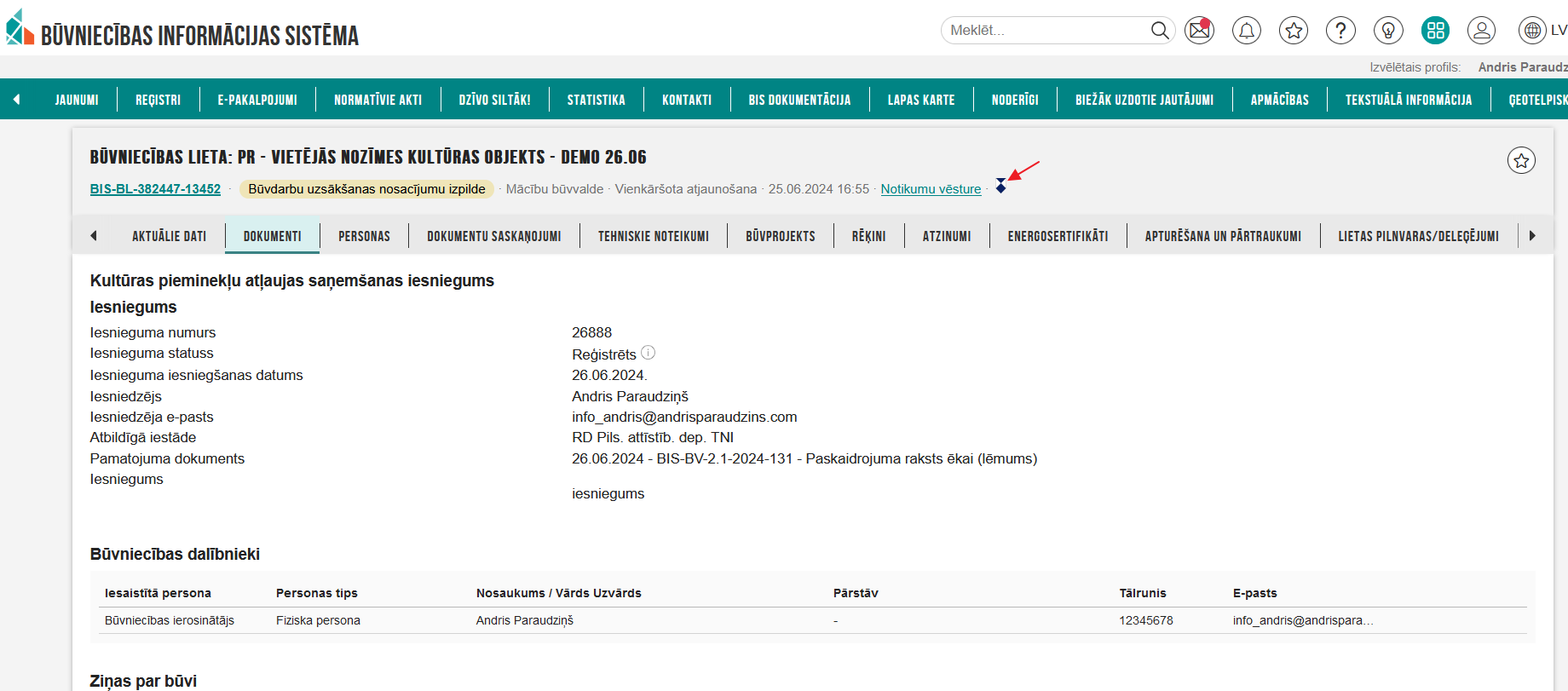The image size is (1568, 691).
Task: Click the globe language icon
Action: click(1532, 31)
